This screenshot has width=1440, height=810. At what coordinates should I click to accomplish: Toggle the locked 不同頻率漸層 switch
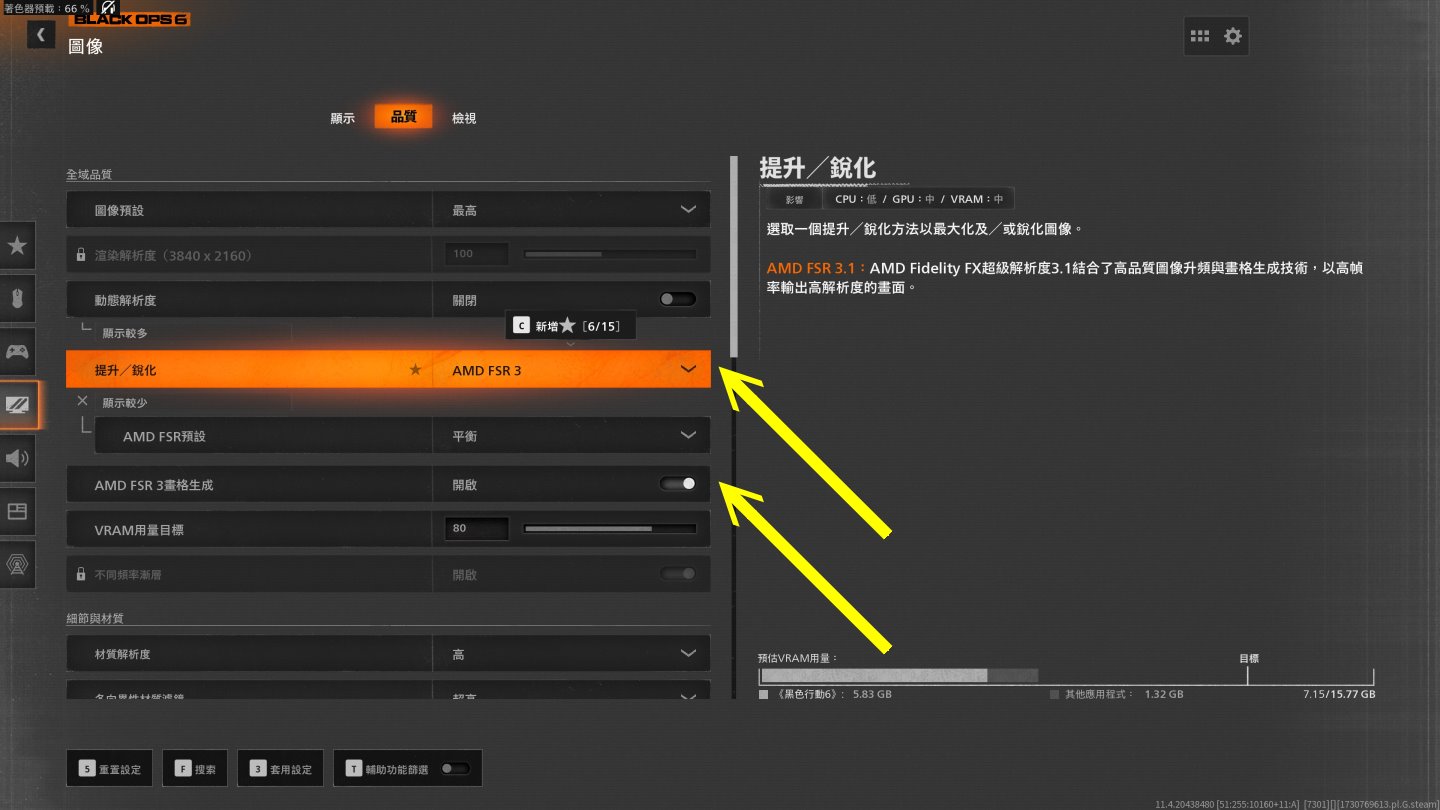(x=678, y=574)
